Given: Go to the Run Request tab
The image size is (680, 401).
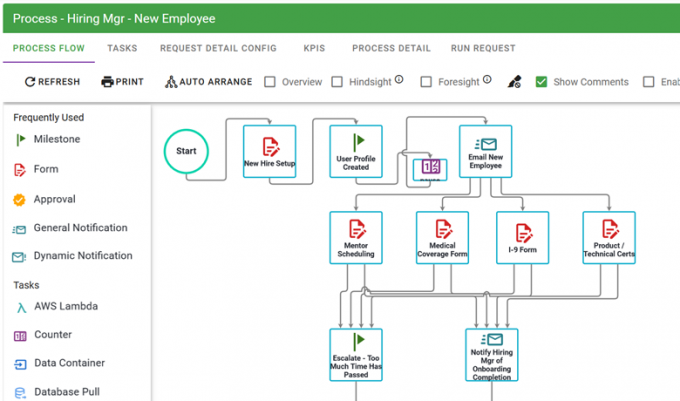Looking at the screenshot, I should [483, 48].
